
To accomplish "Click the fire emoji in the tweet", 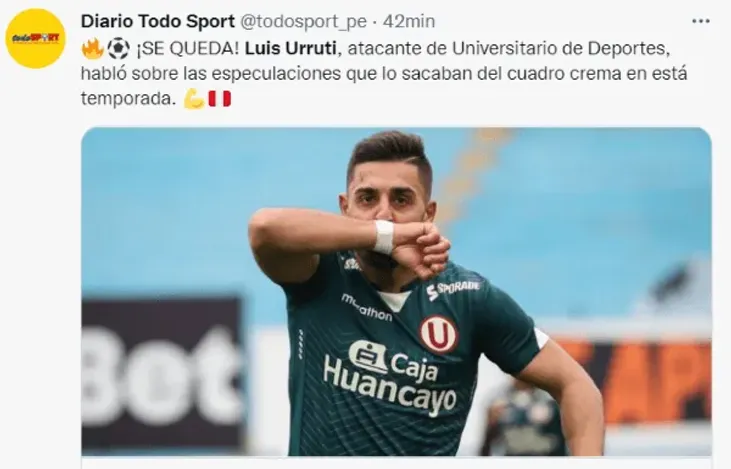I will [92, 48].
